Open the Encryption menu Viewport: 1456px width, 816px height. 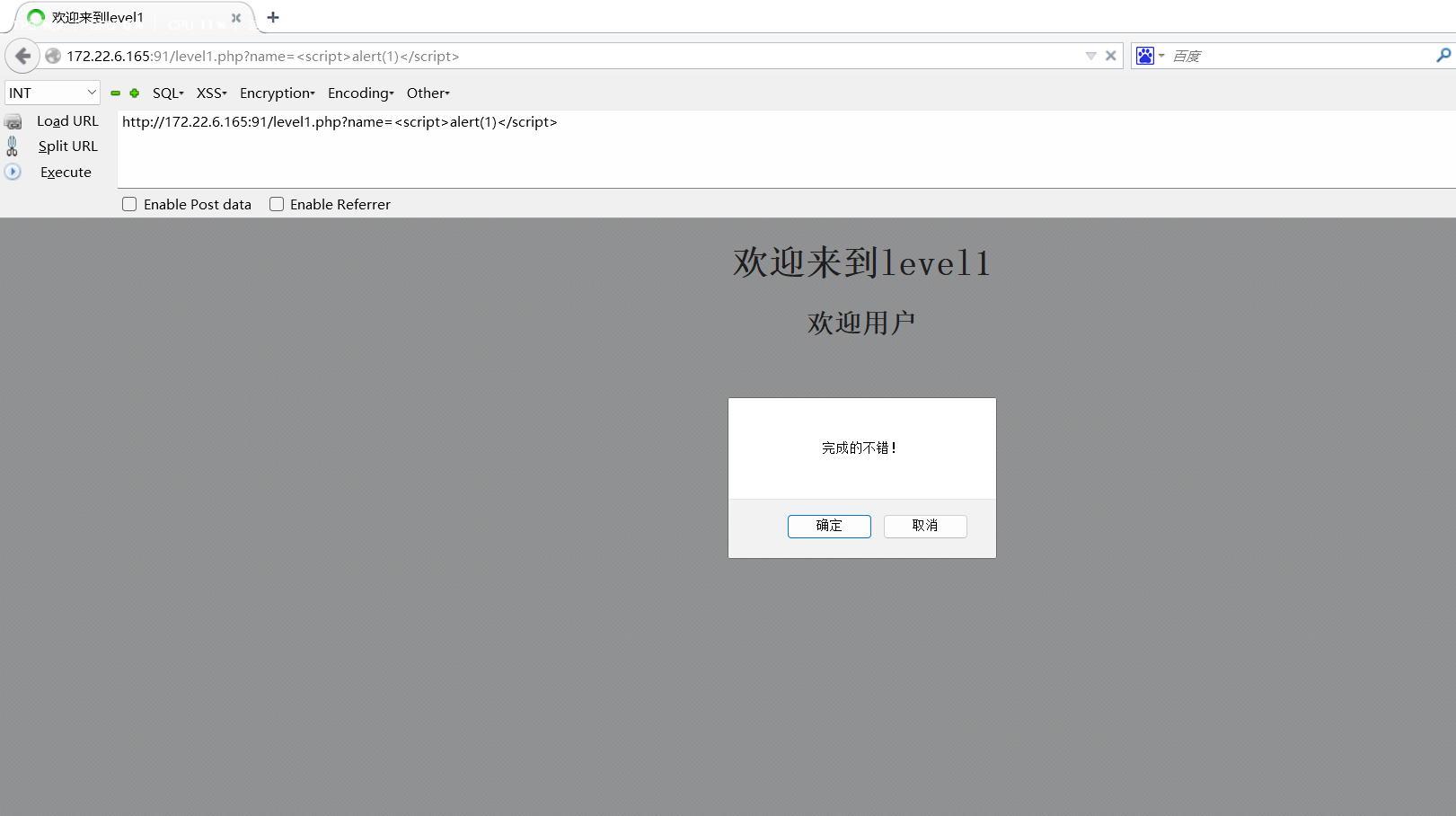[x=278, y=93]
